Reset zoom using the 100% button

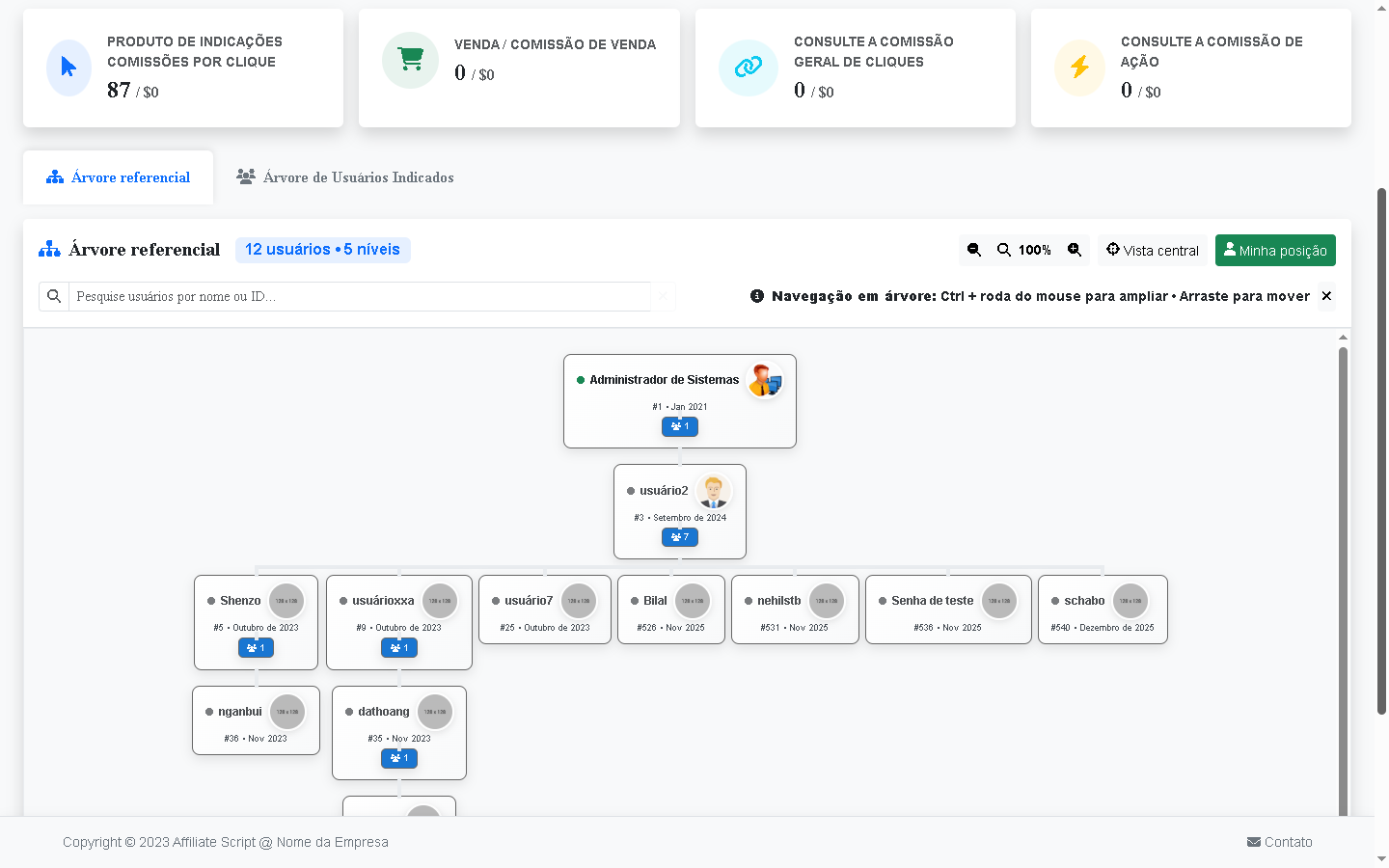[1024, 250]
